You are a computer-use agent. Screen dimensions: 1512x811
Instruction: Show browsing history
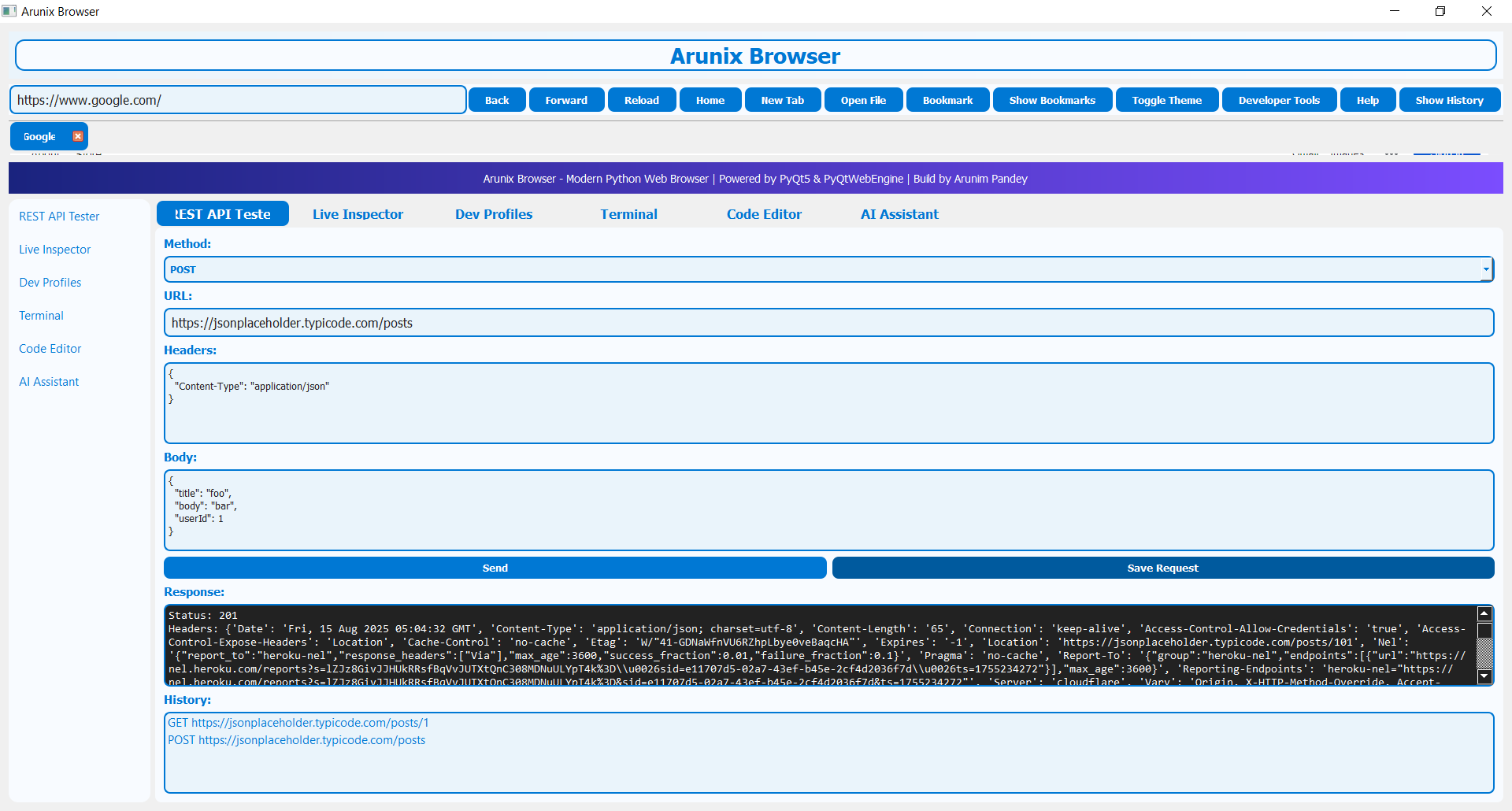tap(1449, 99)
